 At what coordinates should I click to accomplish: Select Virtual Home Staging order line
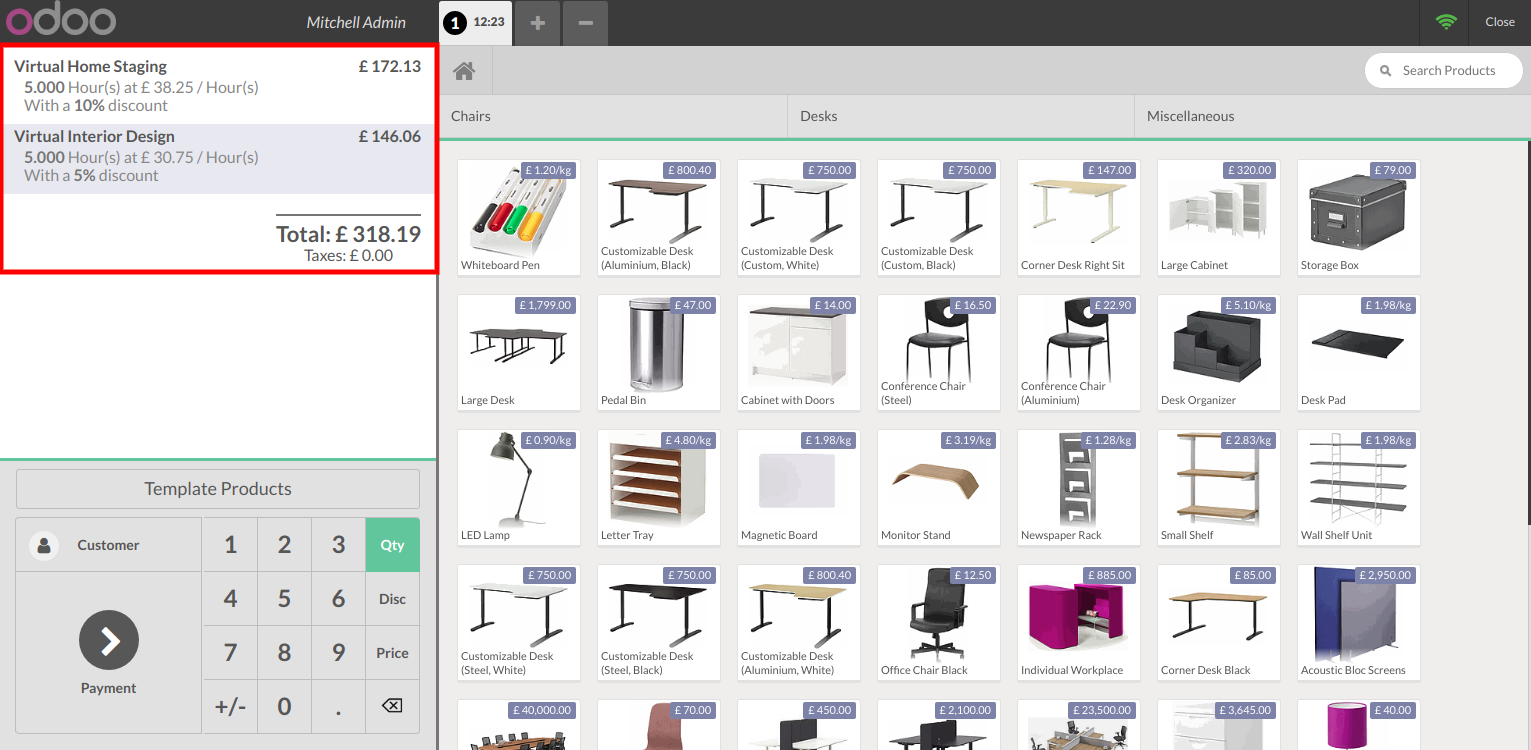(x=218, y=85)
